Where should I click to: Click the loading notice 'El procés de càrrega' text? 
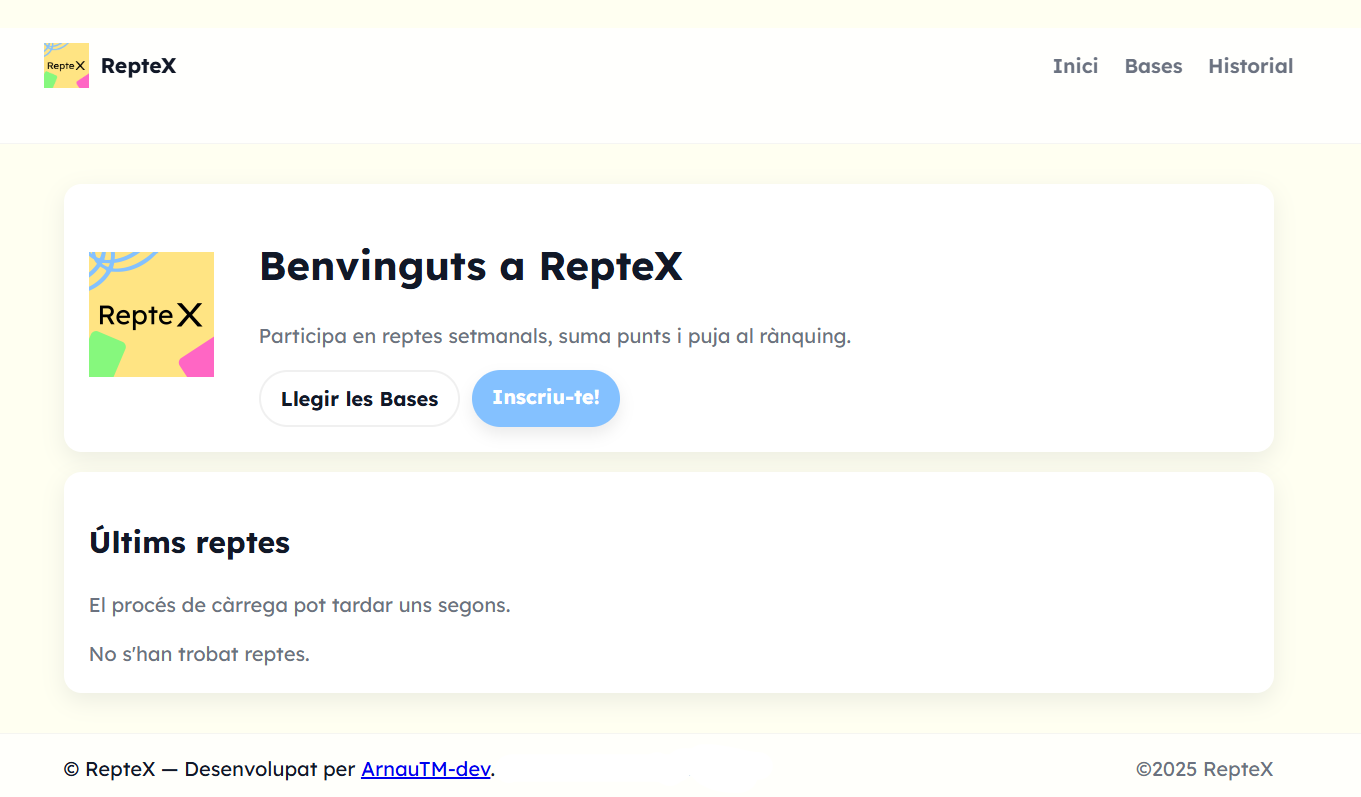tap(299, 605)
